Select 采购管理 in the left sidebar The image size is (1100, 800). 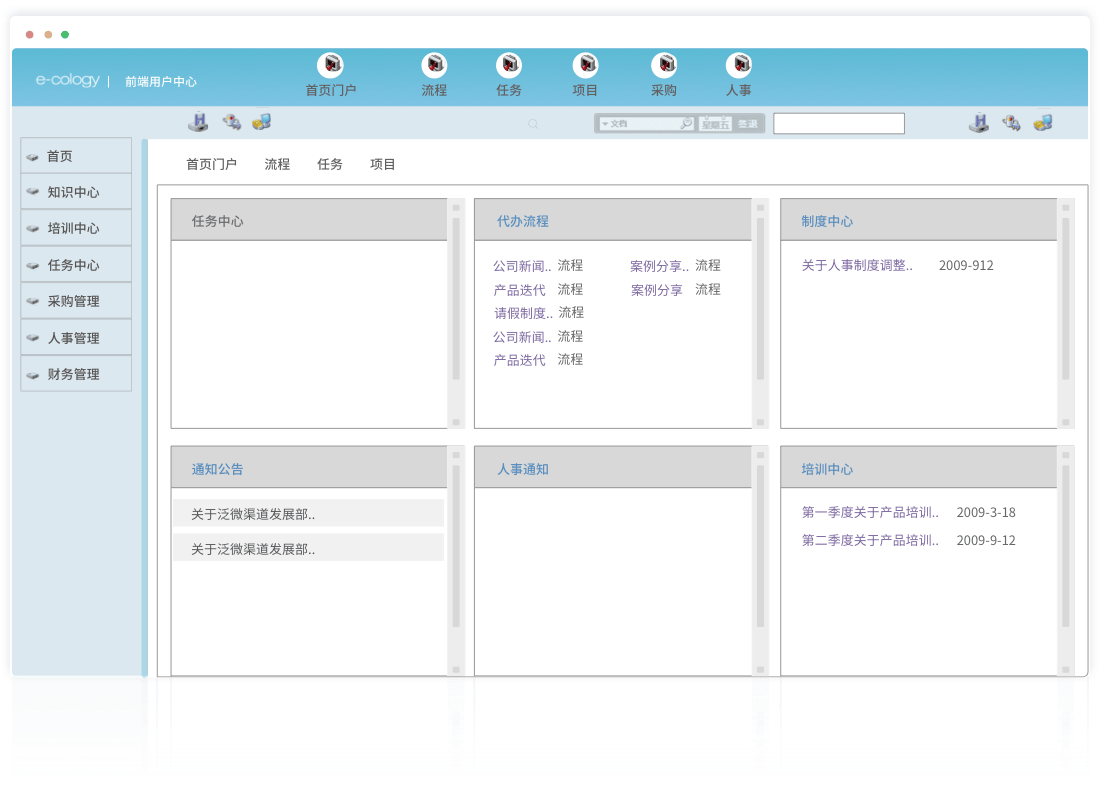click(76, 301)
